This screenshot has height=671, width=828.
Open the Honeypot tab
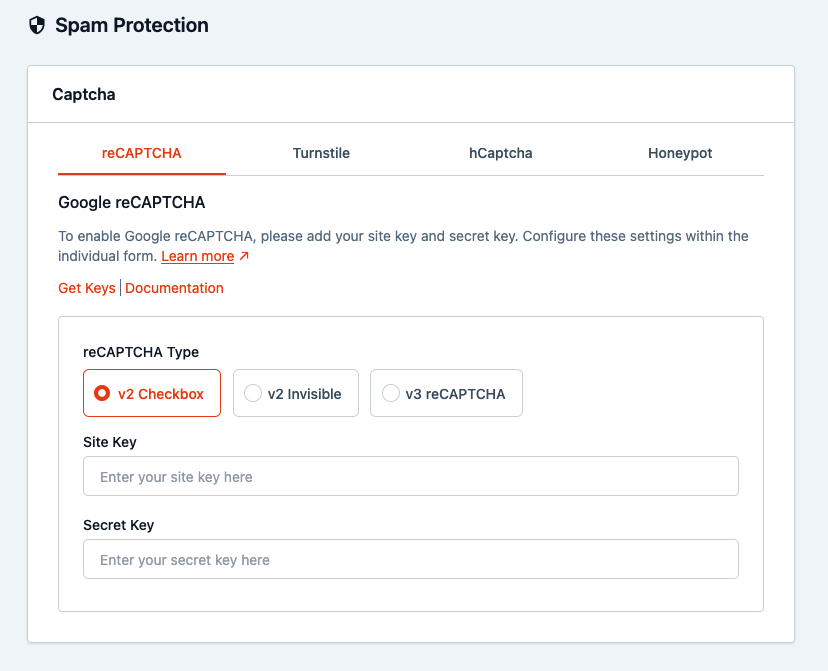[680, 153]
